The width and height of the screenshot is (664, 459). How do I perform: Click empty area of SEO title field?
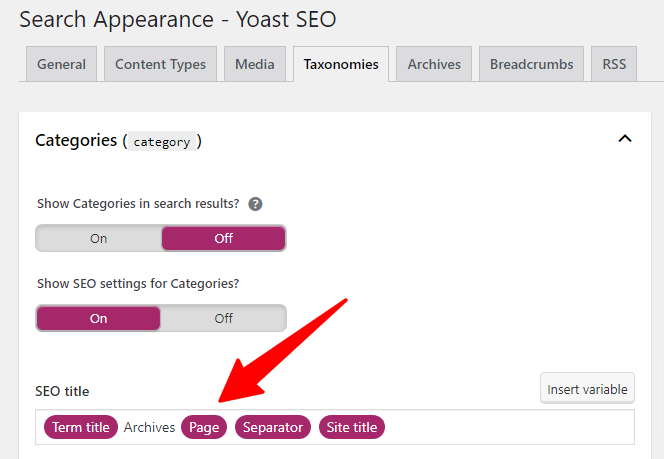click(508, 427)
